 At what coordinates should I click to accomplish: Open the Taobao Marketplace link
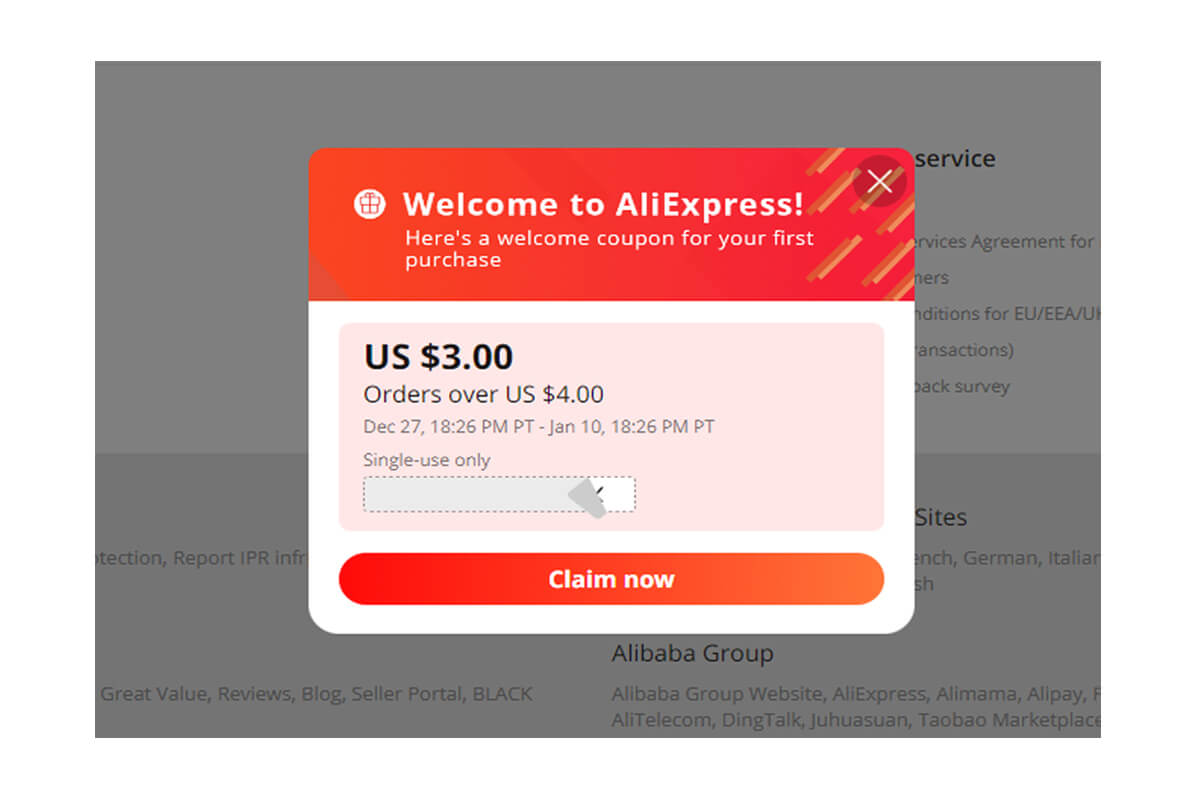[1008, 720]
